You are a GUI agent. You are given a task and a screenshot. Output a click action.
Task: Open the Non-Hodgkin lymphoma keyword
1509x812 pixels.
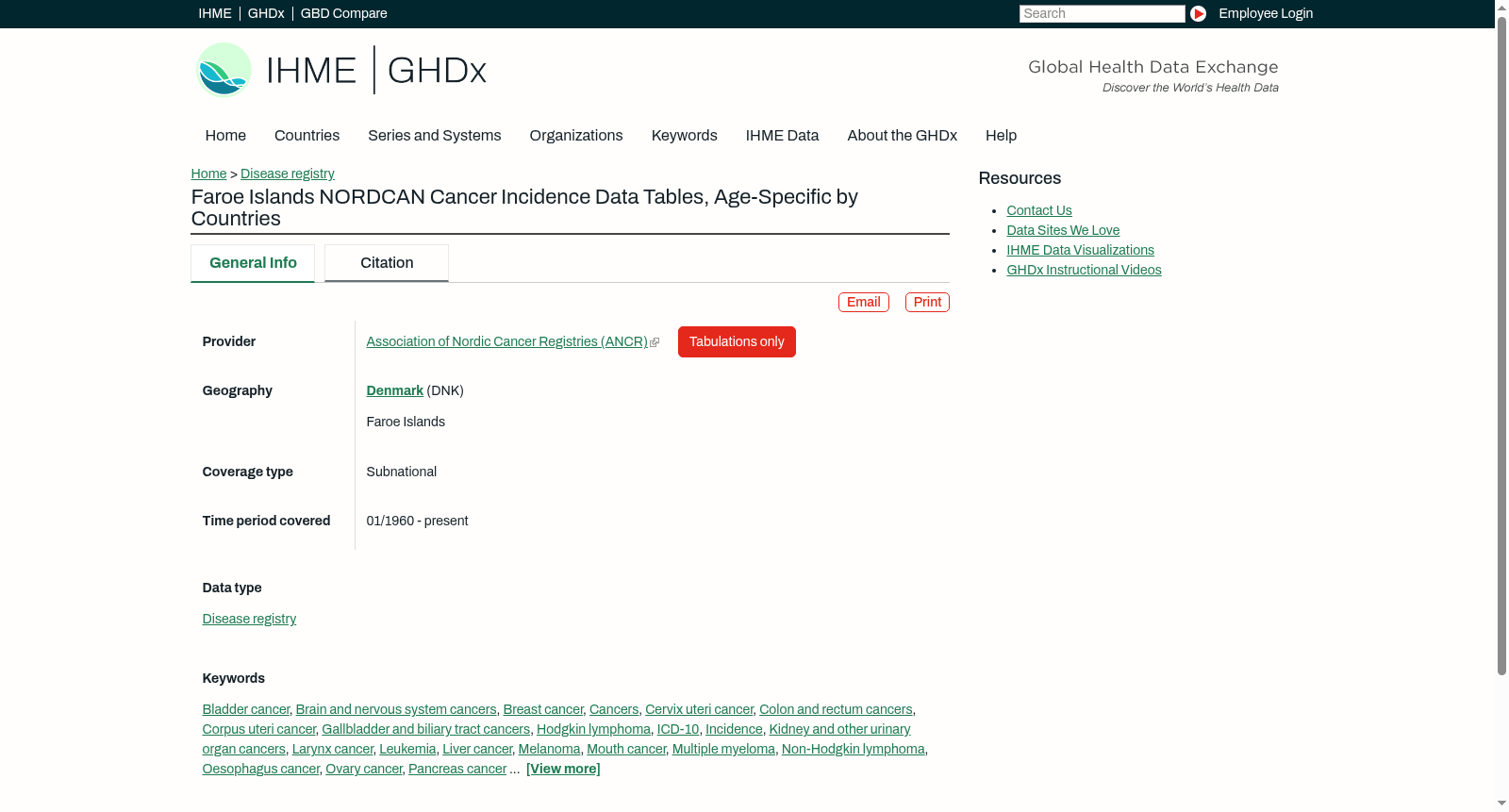coord(854,749)
